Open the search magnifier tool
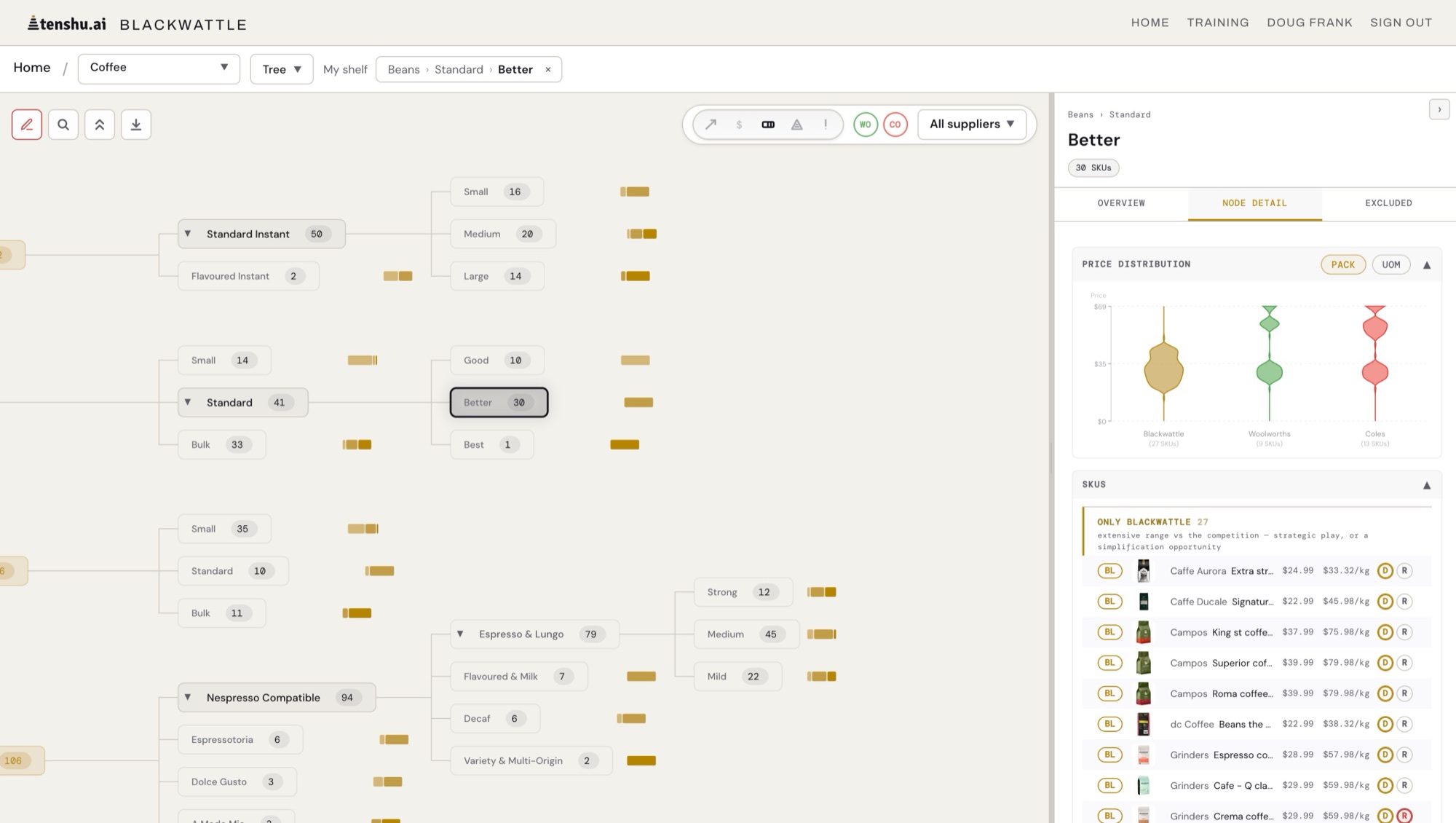This screenshot has width=1456, height=823. coord(63,125)
